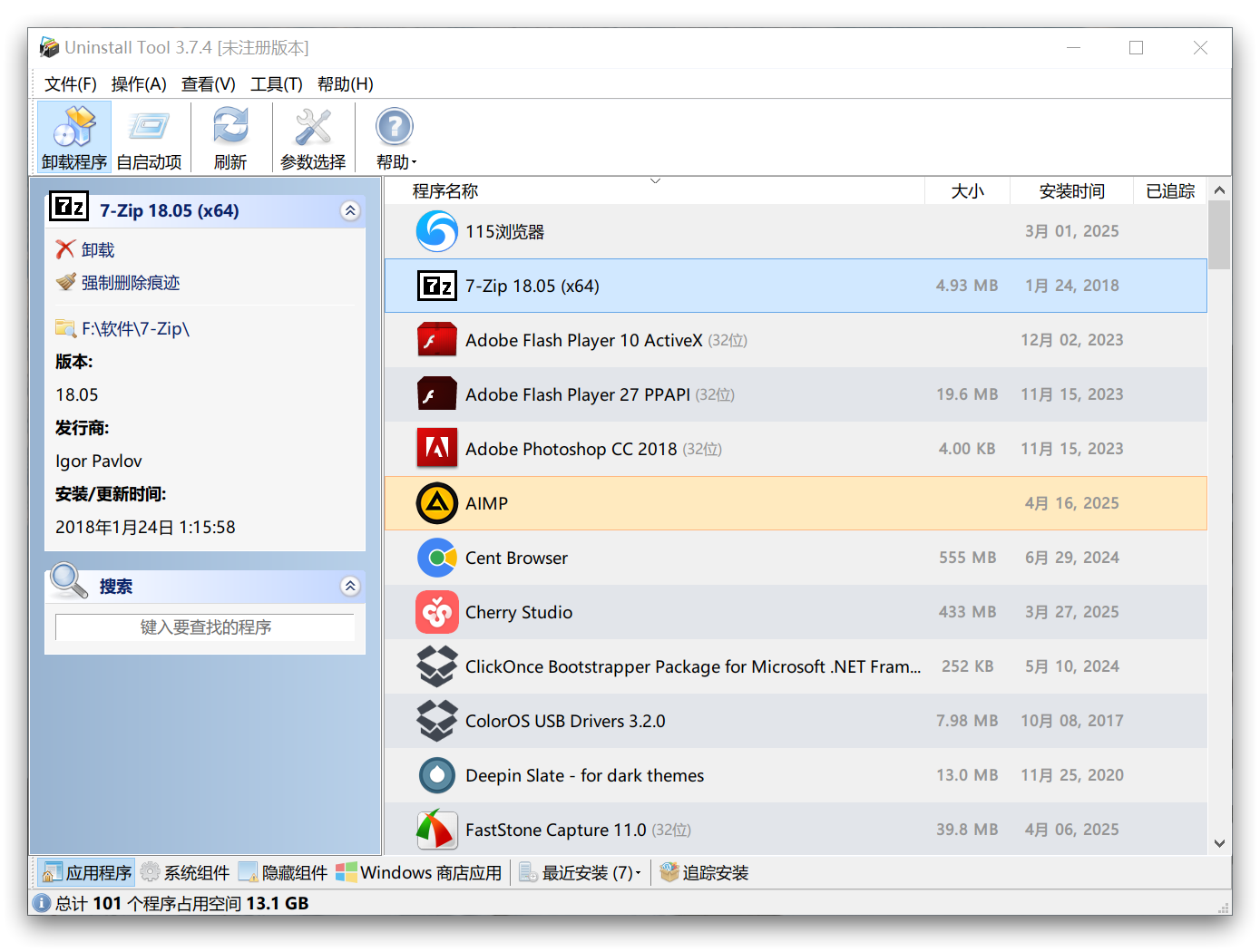Select "FastStone Capture 11.0" row text
Screen dimensions: 1260x952
pyautogui.click(x=555, y=830)
